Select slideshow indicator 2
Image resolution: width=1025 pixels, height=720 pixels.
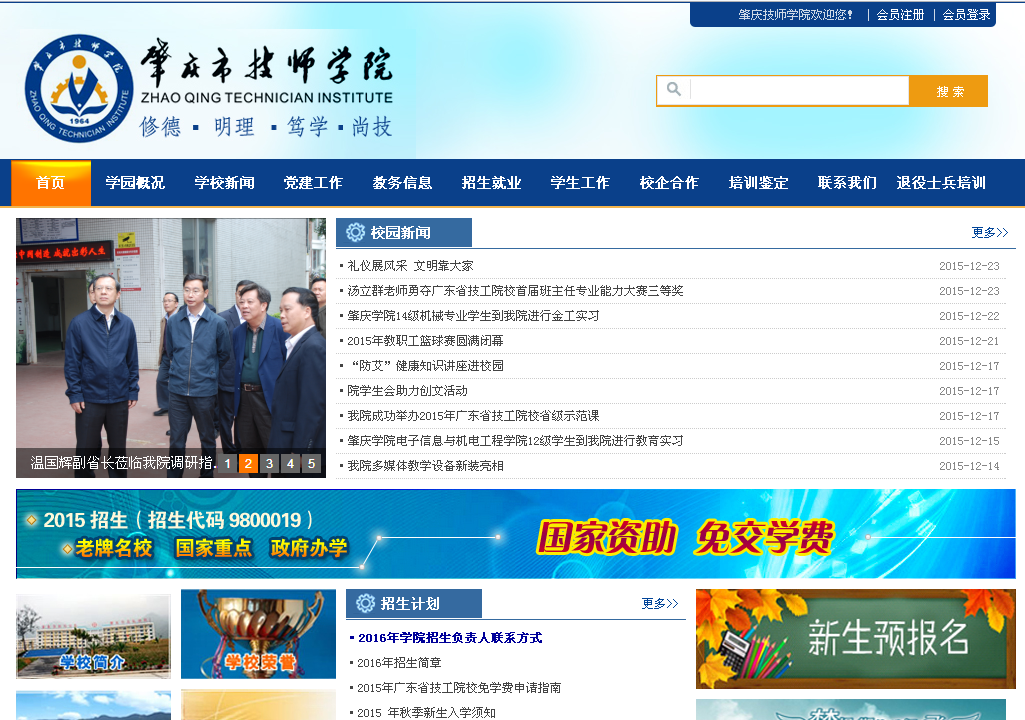click(x=248, y=464)
